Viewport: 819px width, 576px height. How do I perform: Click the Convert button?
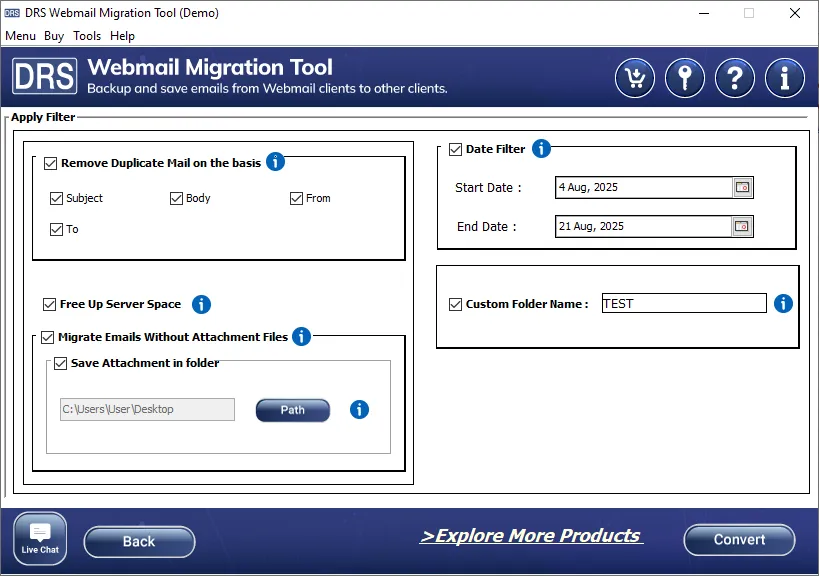[x=739, y=539]
